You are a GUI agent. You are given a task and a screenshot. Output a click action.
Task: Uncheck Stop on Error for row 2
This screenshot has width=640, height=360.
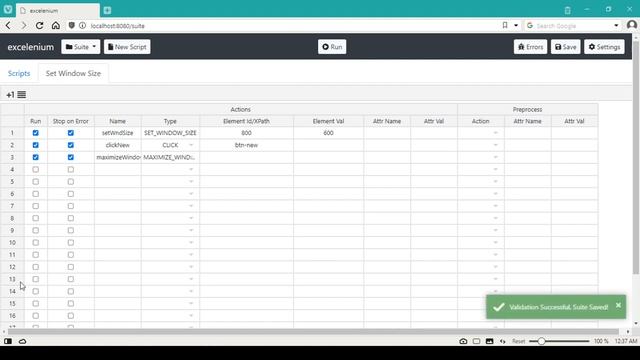[71, 145]
